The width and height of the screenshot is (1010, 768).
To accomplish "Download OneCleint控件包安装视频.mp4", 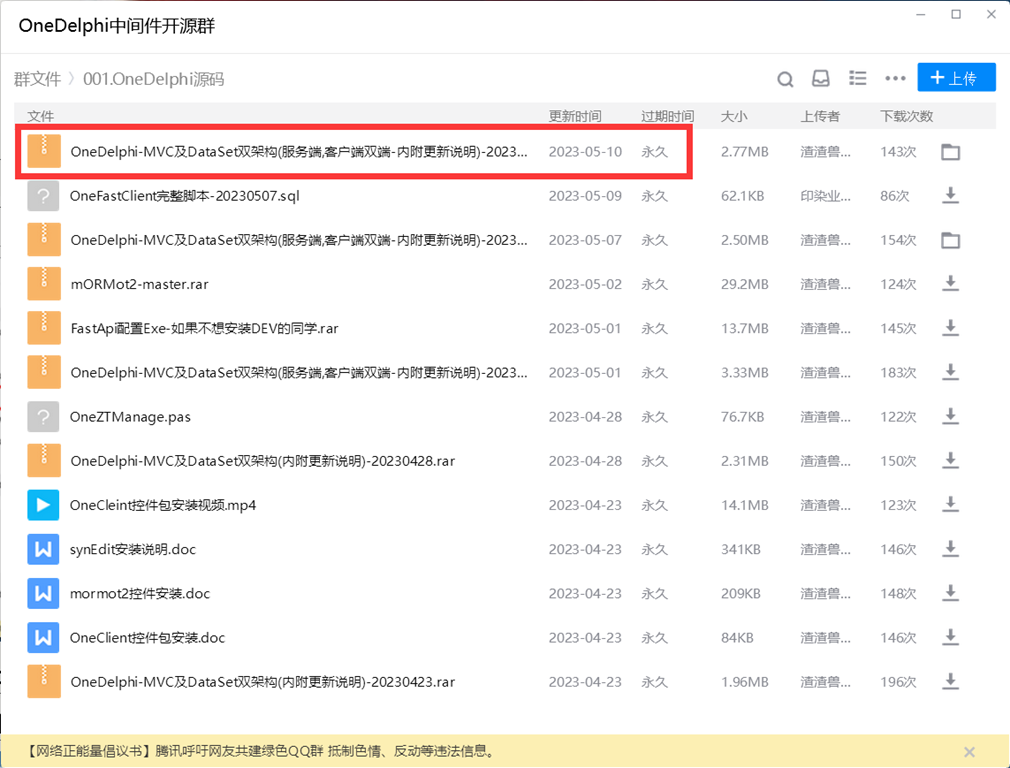I will 950,505.
